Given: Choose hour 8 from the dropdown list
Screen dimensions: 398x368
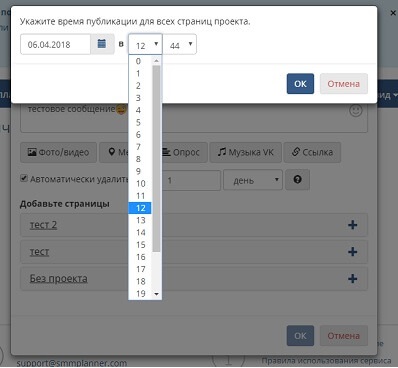Looking at the screenshot, I should 140,159.
